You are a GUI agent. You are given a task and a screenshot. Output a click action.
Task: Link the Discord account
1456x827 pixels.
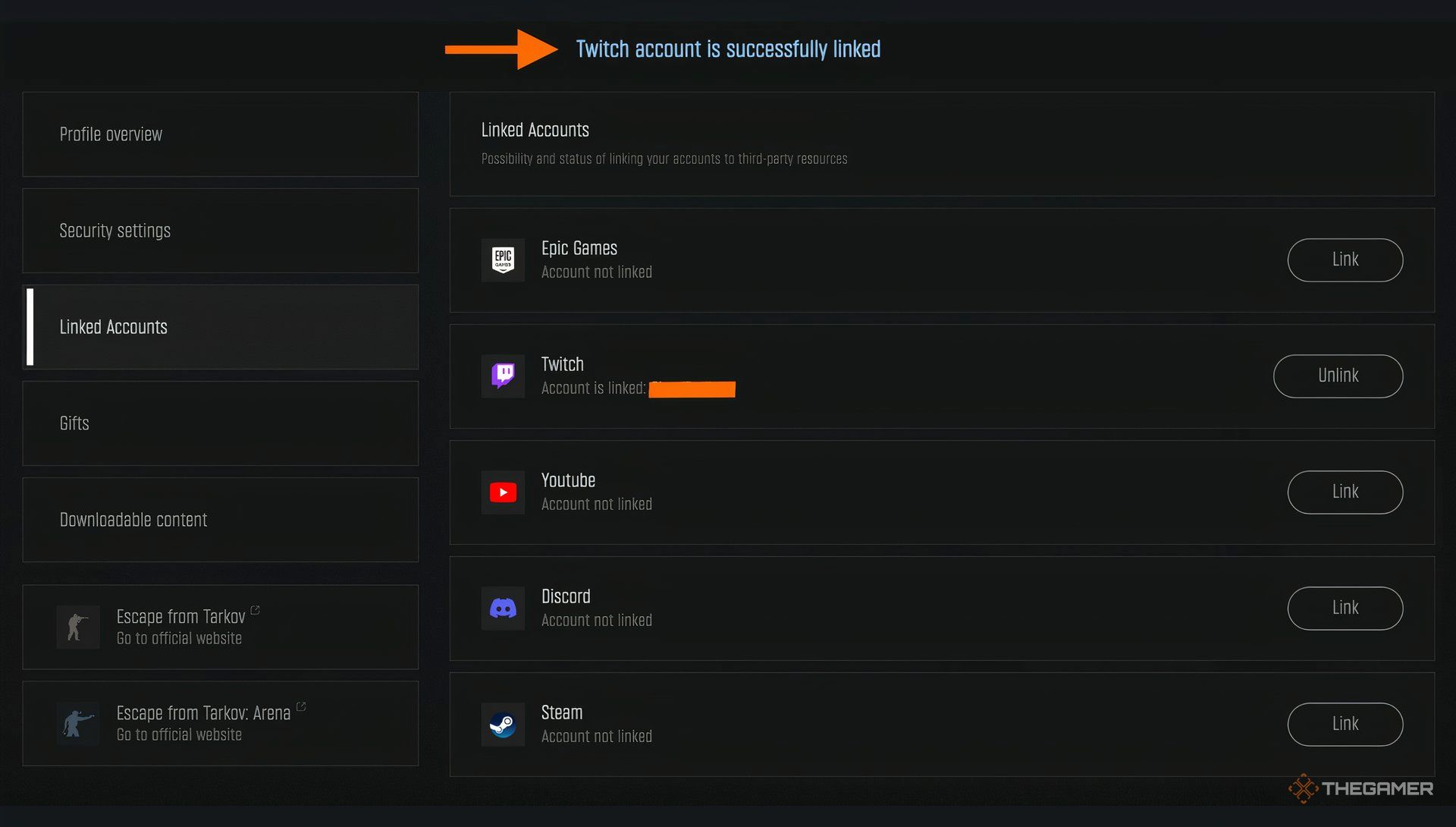tap(1345, 608)
